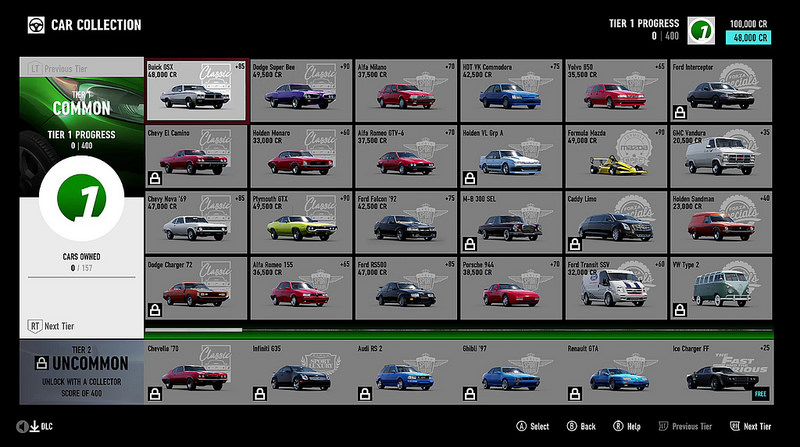Viewport: 800px width, 447px height.
Task: Click the Back button prompt
Action: point(581,427)
